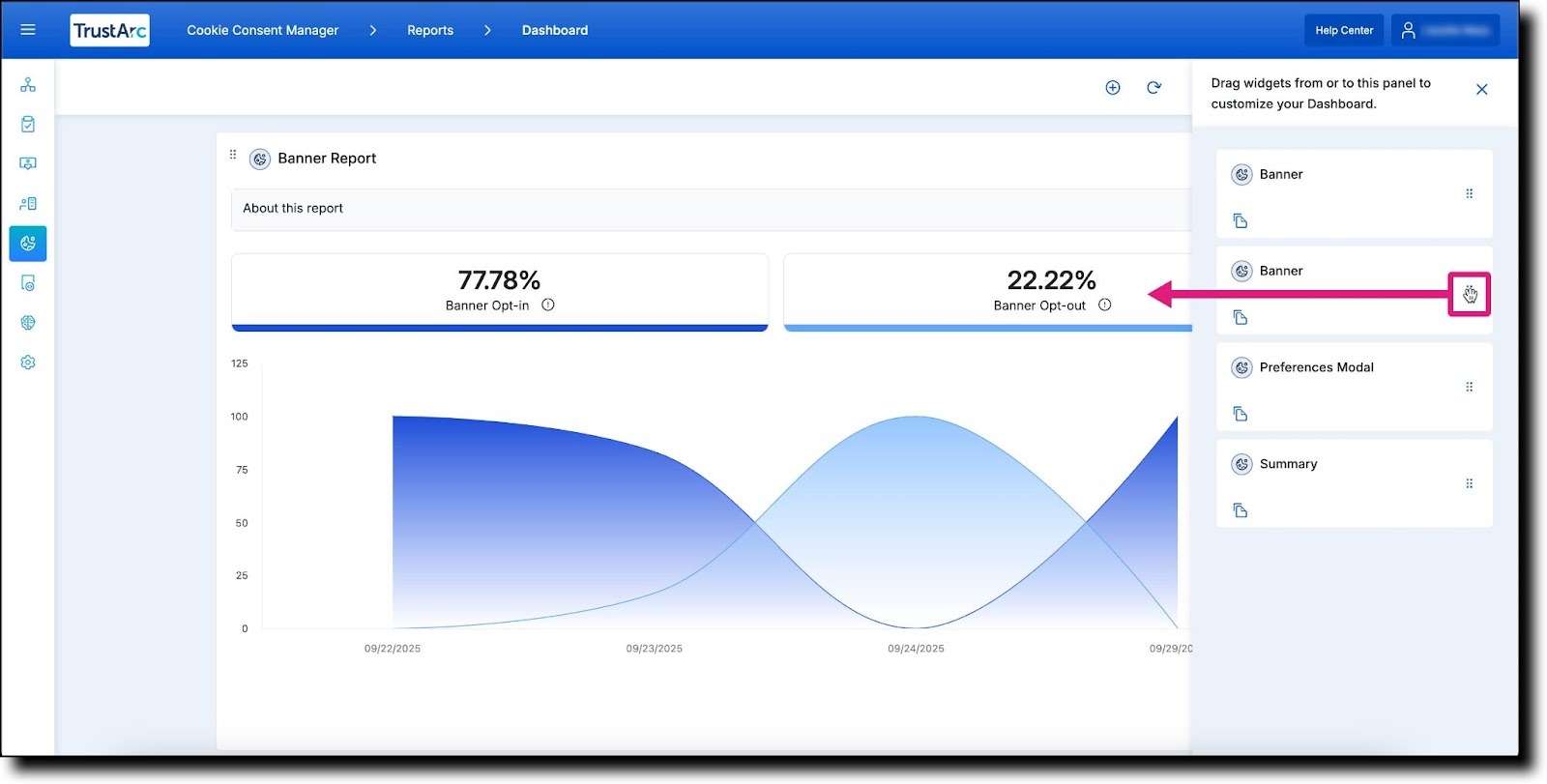
Task: Click the Preferences Modal drag handle
Action: (1470, 388)
